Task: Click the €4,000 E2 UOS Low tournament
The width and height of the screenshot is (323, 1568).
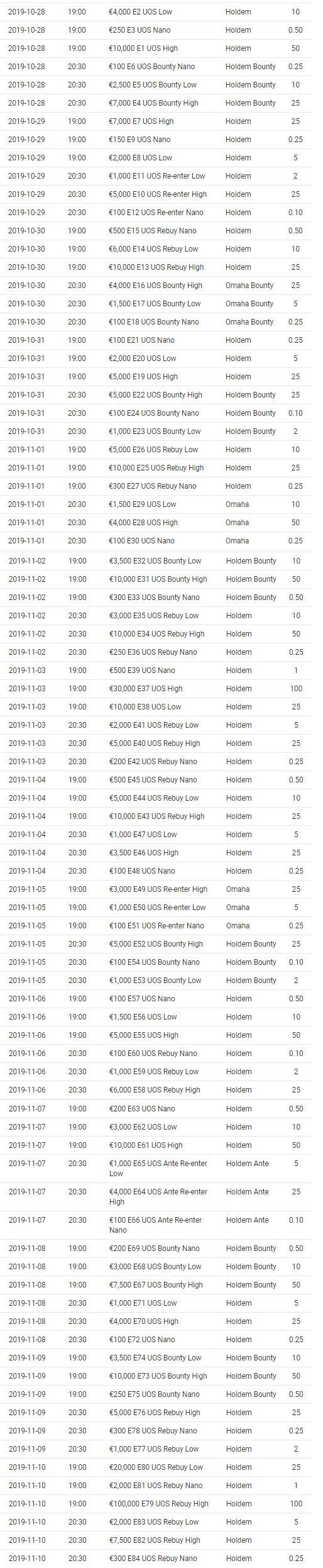Action: (x=140, y=12)
